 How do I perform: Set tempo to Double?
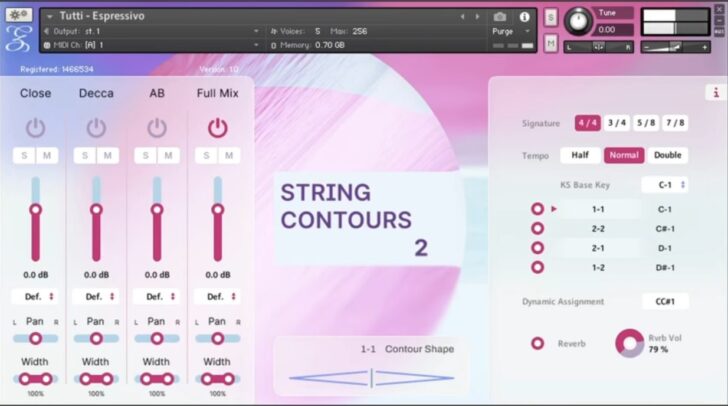pyautogui.click(x=667, y=155)
